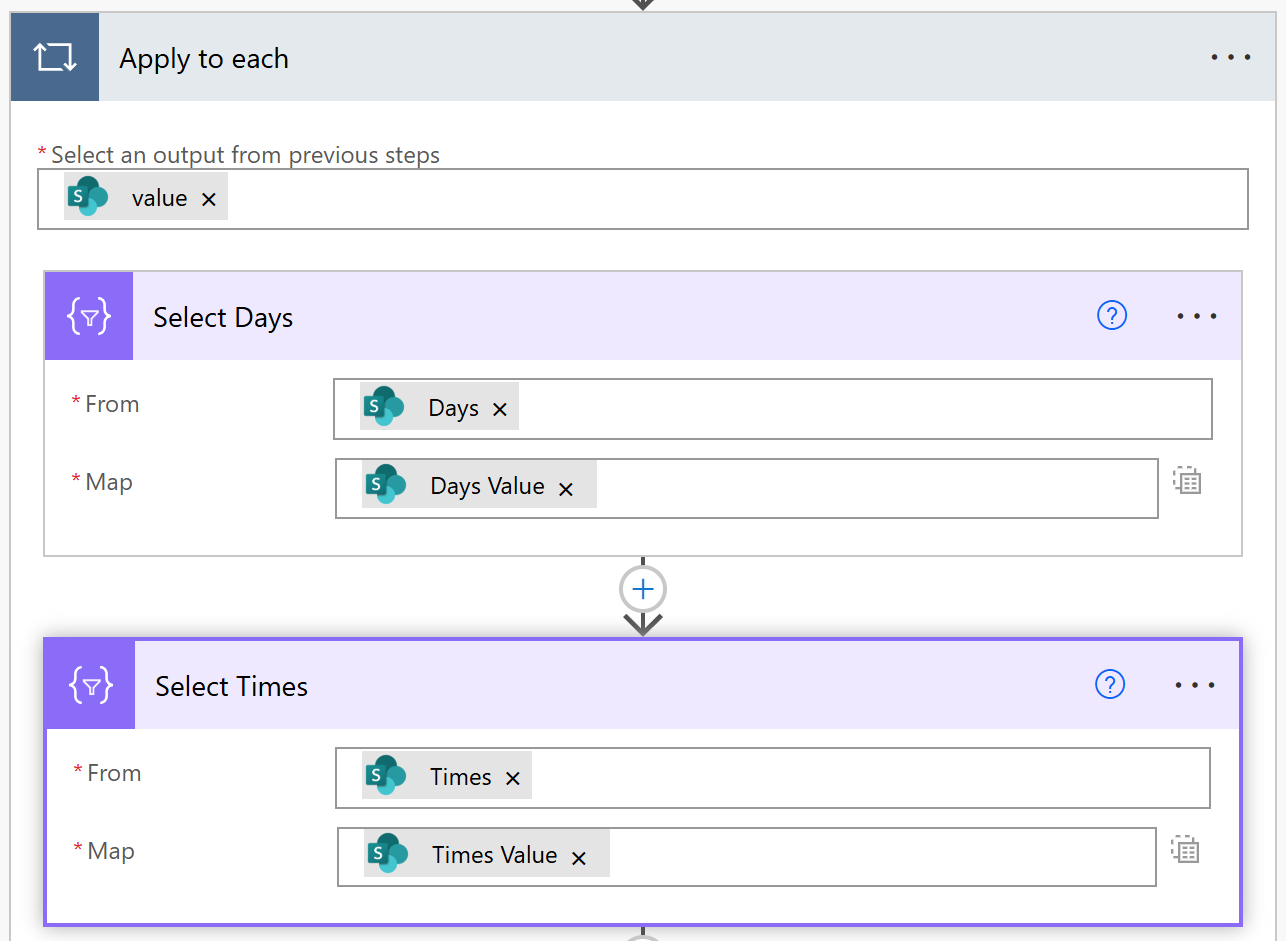Remove the Days Value token from Map

(x=566, y=488)
